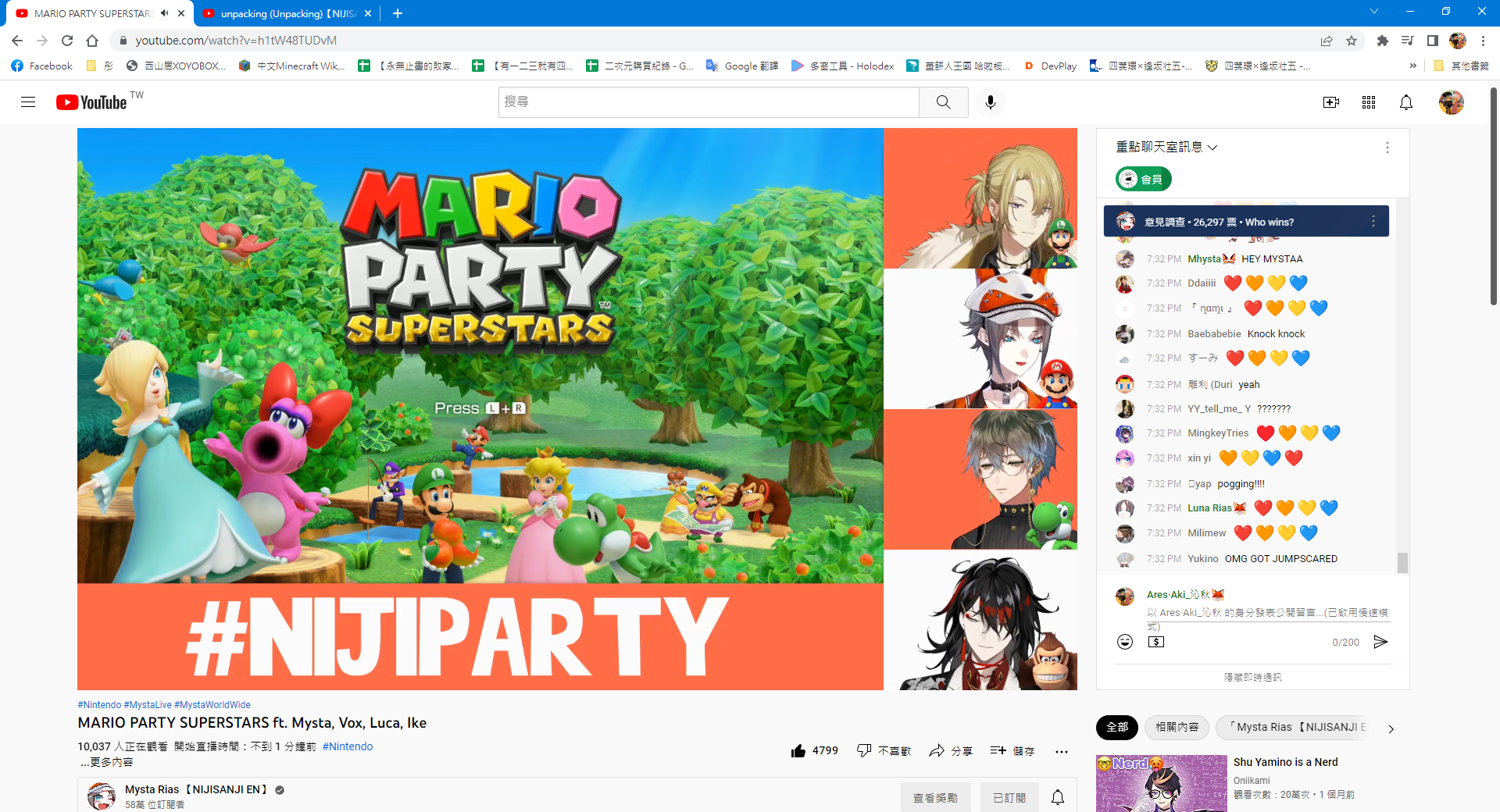Open the notifications bell in header
Viewport: 1500px width, 812px height.
[1406, 102]
